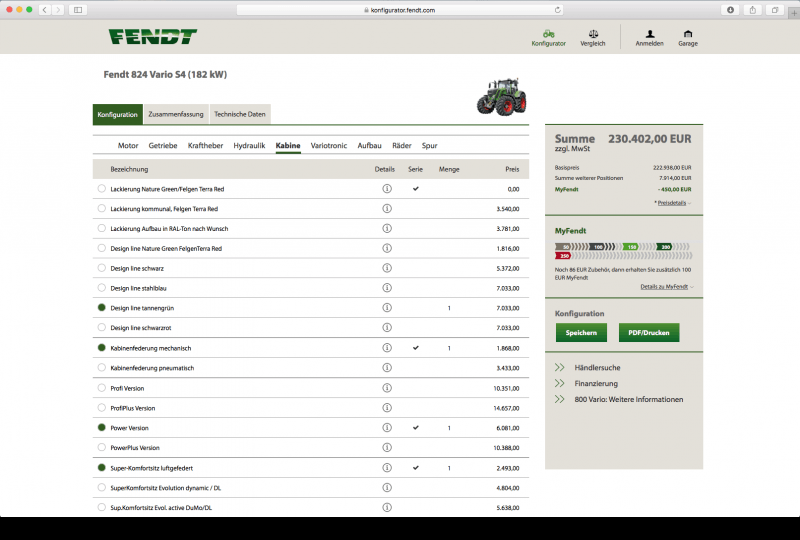
Task: View details of Design line tannengrün
Action: 387,308
